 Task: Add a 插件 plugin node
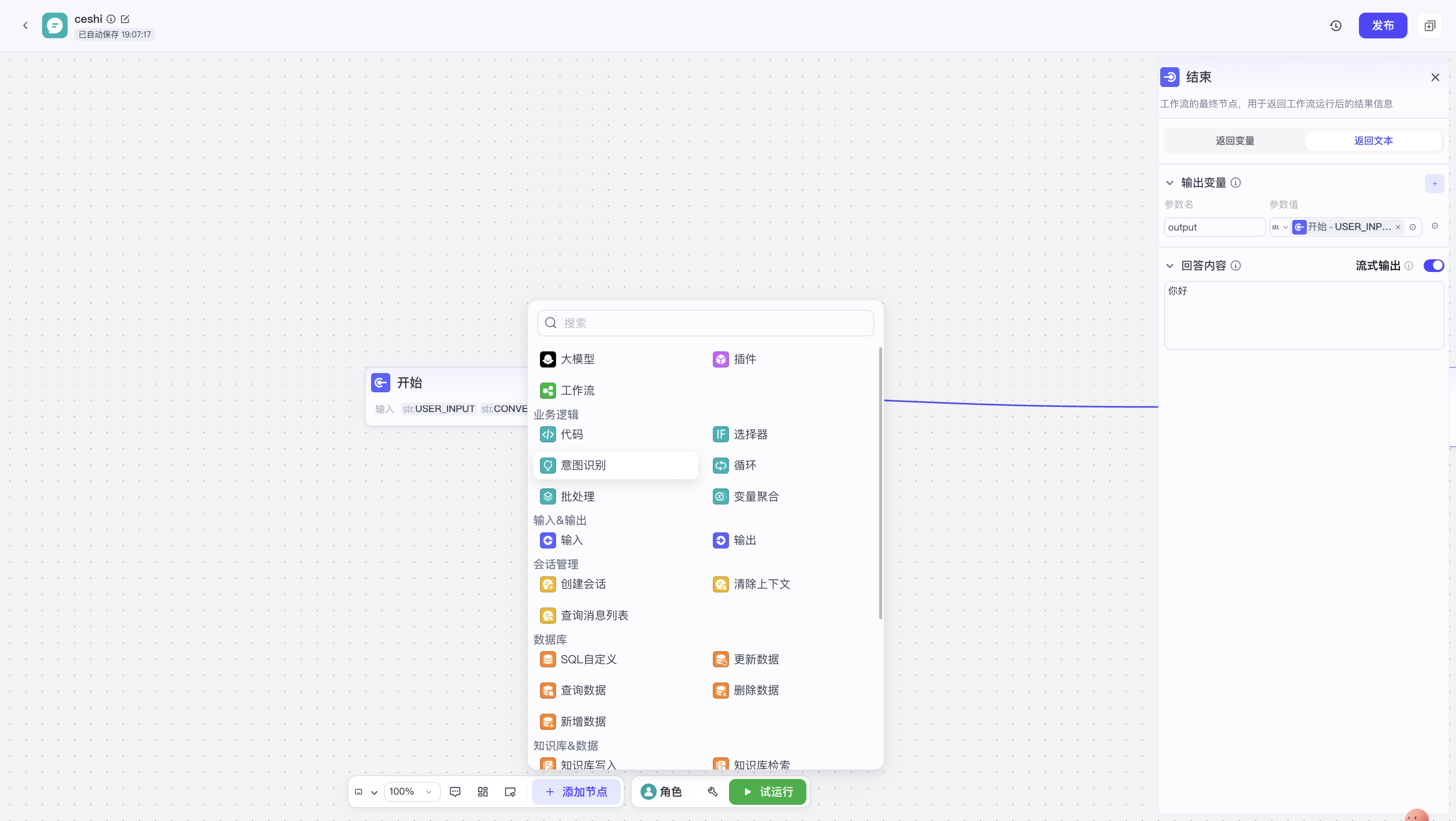point(735,359)
